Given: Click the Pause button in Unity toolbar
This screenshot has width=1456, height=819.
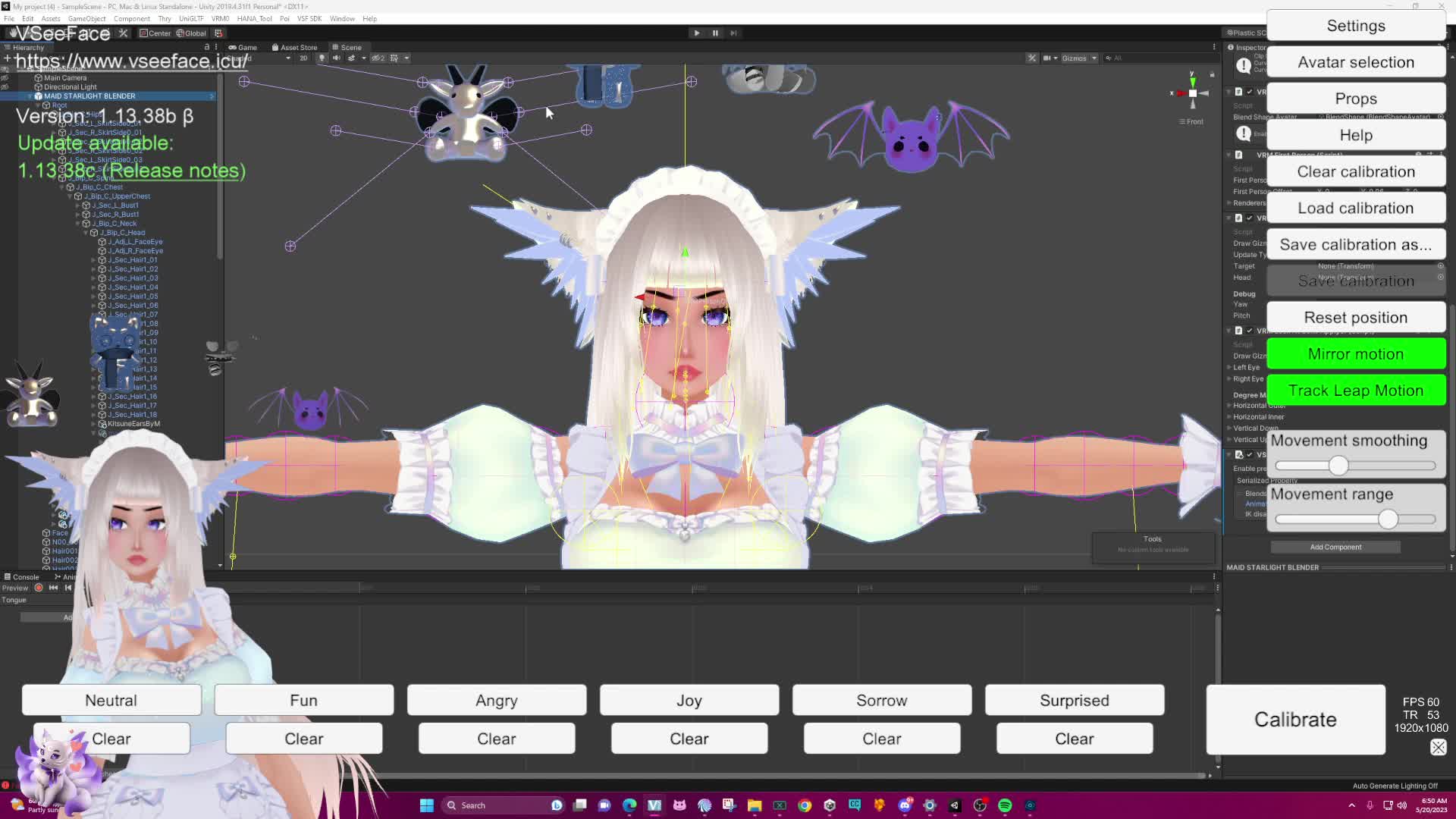Looking at the screenshot, I should pyautogui.click(x=715, y=33).
